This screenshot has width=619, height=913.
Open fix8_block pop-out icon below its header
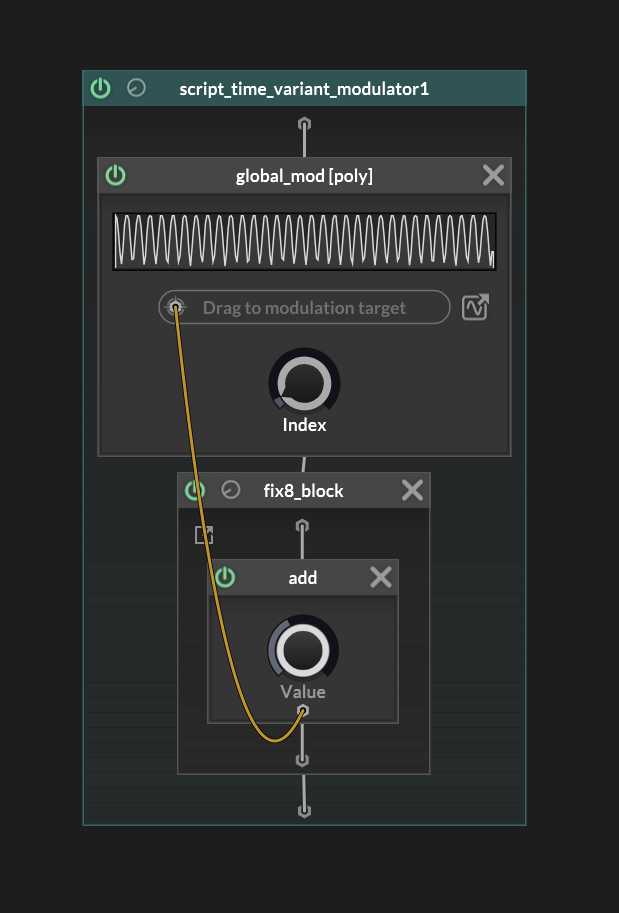click(x=204, y=535)
